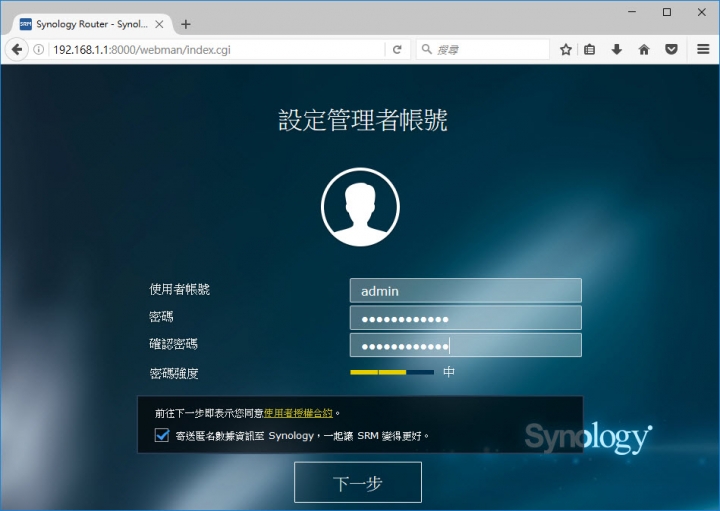Focus the 確認密碼 confirm password field
The height and width of the screenshot is (511, 720).
pos(466,345)
